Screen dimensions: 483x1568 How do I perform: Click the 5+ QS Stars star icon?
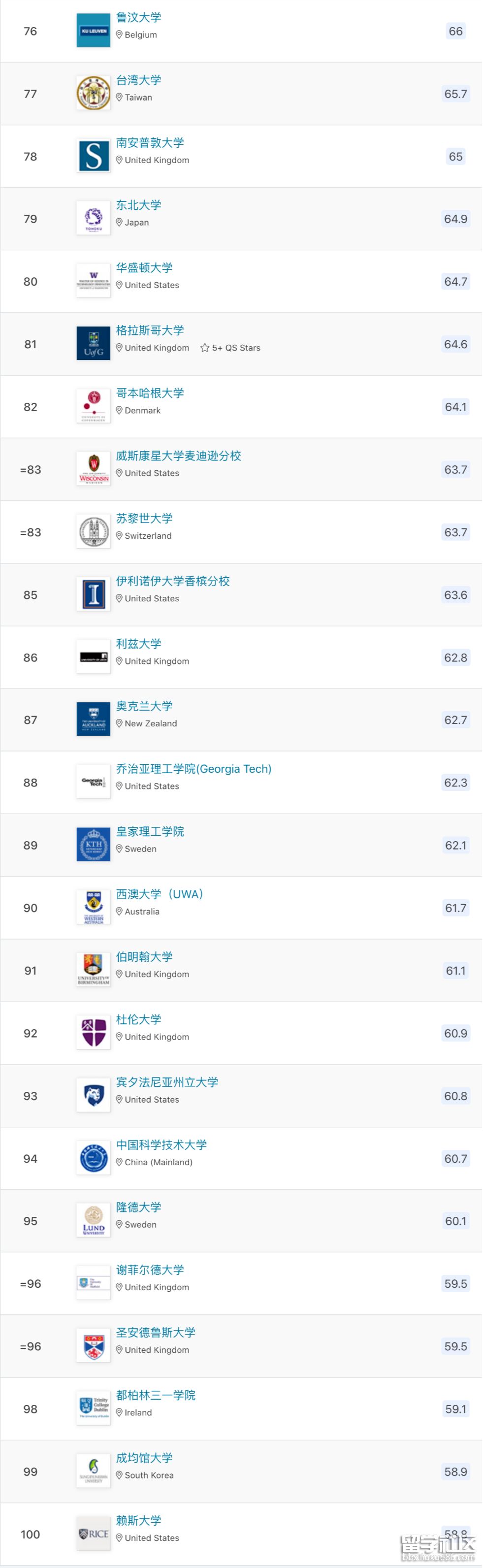(x=205, y=348)
